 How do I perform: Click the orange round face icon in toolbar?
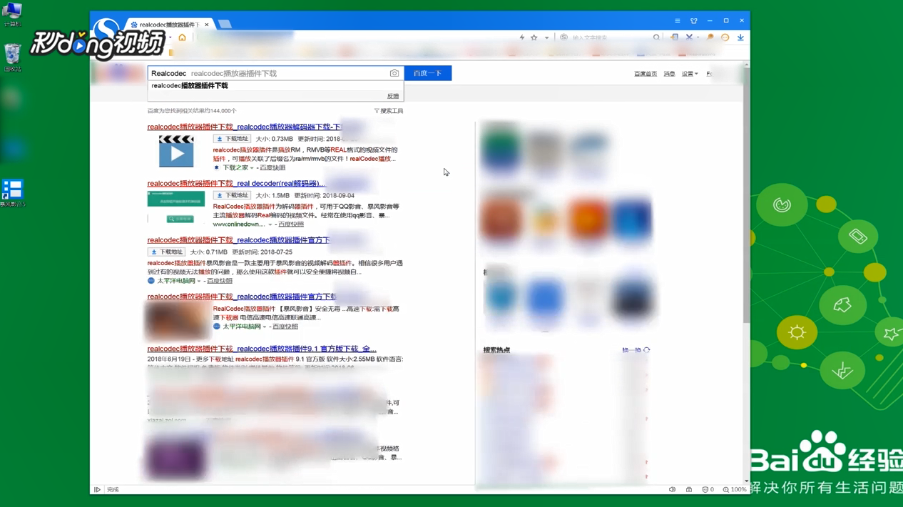point(725,37)
